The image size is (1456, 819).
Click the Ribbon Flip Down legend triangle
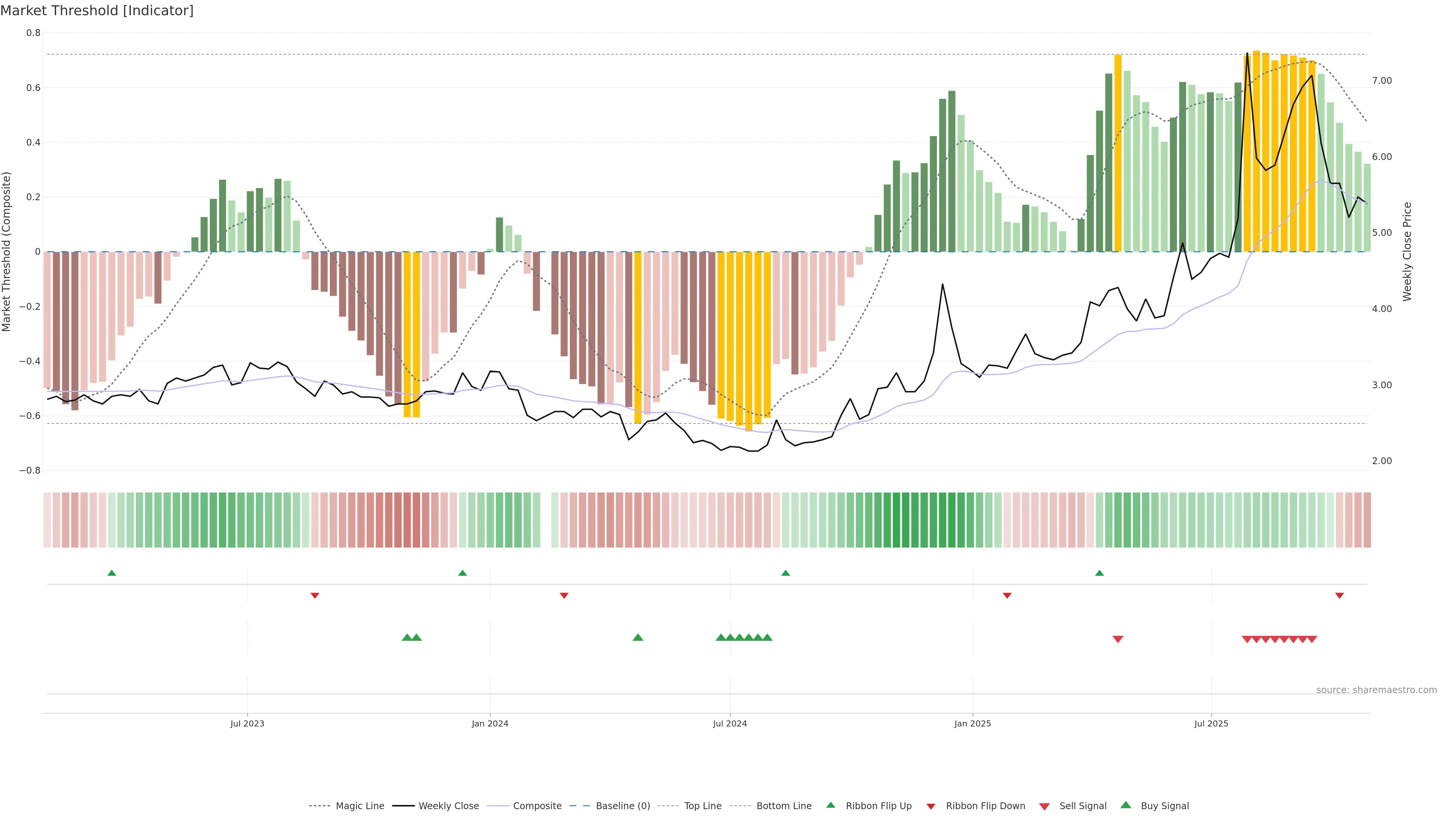931,806
